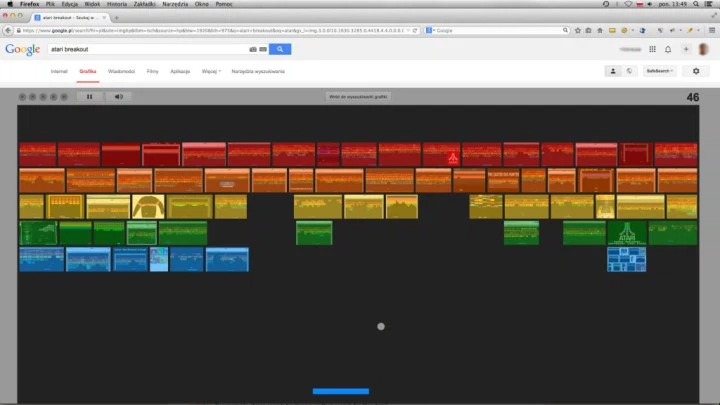720x405 pixels.
Task: Reload the page with the refresh icon
Action: coord(415,30)
